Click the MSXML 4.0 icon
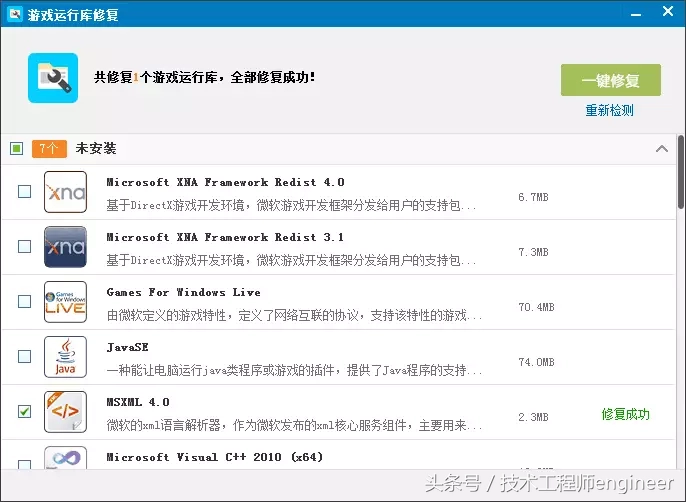 tap(65, 412)
